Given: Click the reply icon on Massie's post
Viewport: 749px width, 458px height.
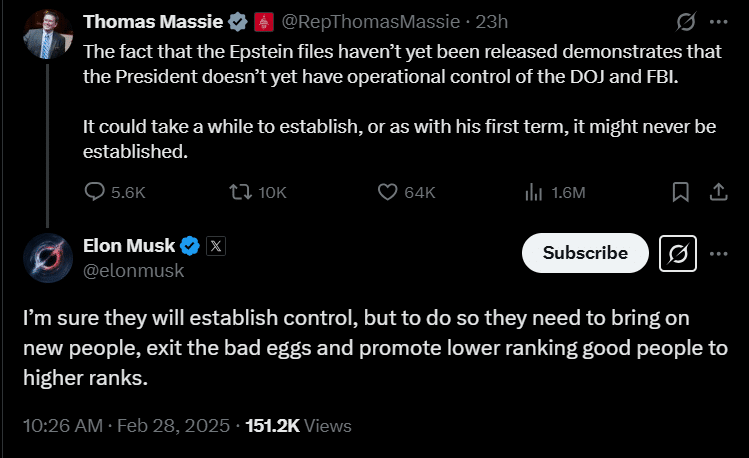Looking at the screenshot, I should pyautogui.click(x=96, y=192).
